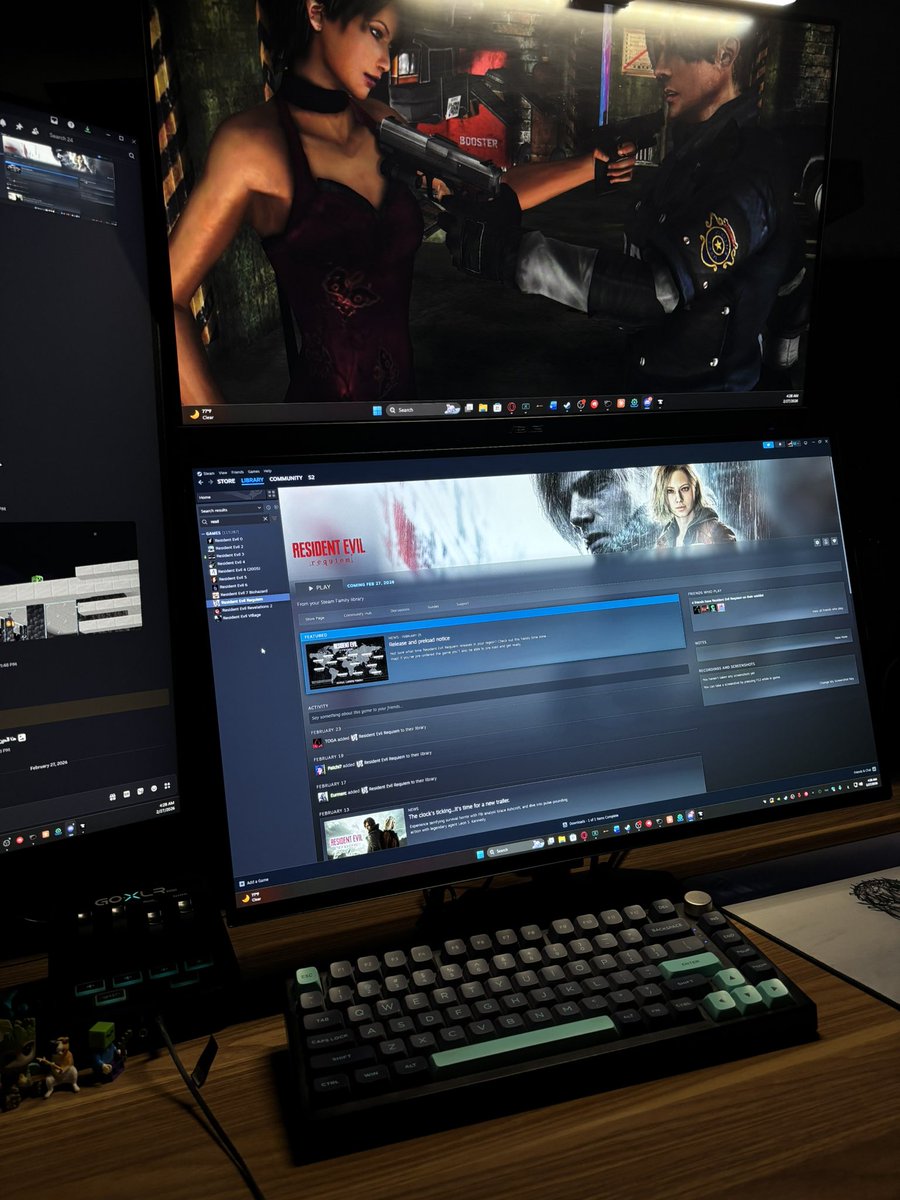Click Change My Screenshot Key
Viewport: 900px width, 1200px height.
[x=837, y=680]
